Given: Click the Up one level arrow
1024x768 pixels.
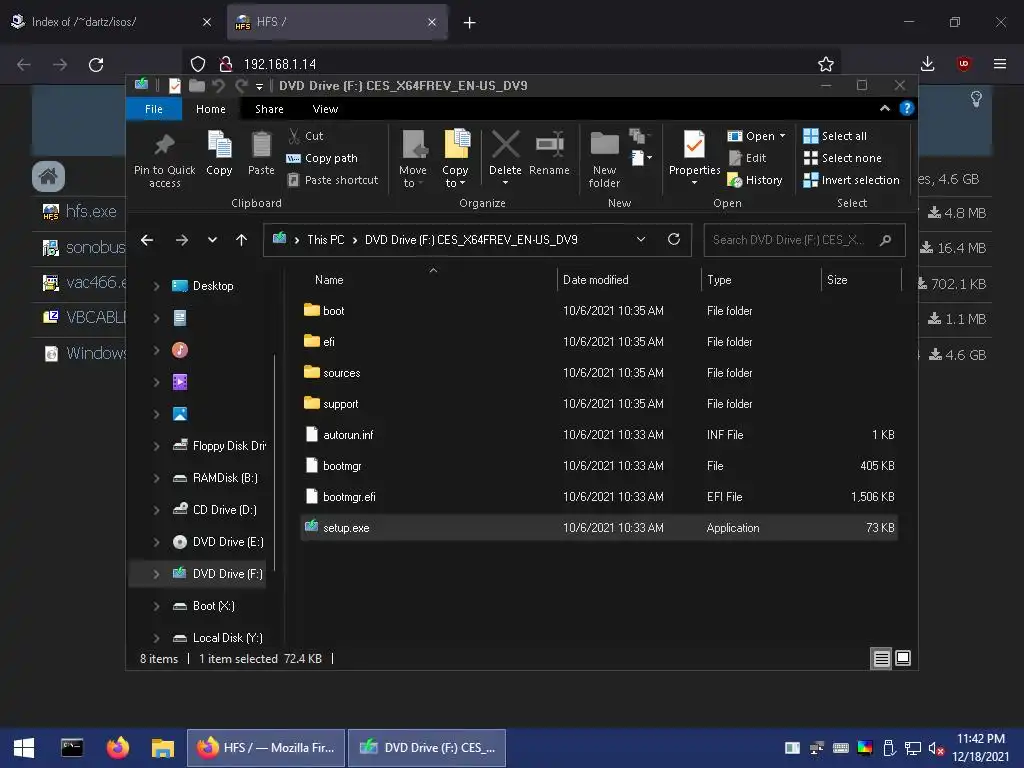Looking at the screenshot, I should click(242, 240).
